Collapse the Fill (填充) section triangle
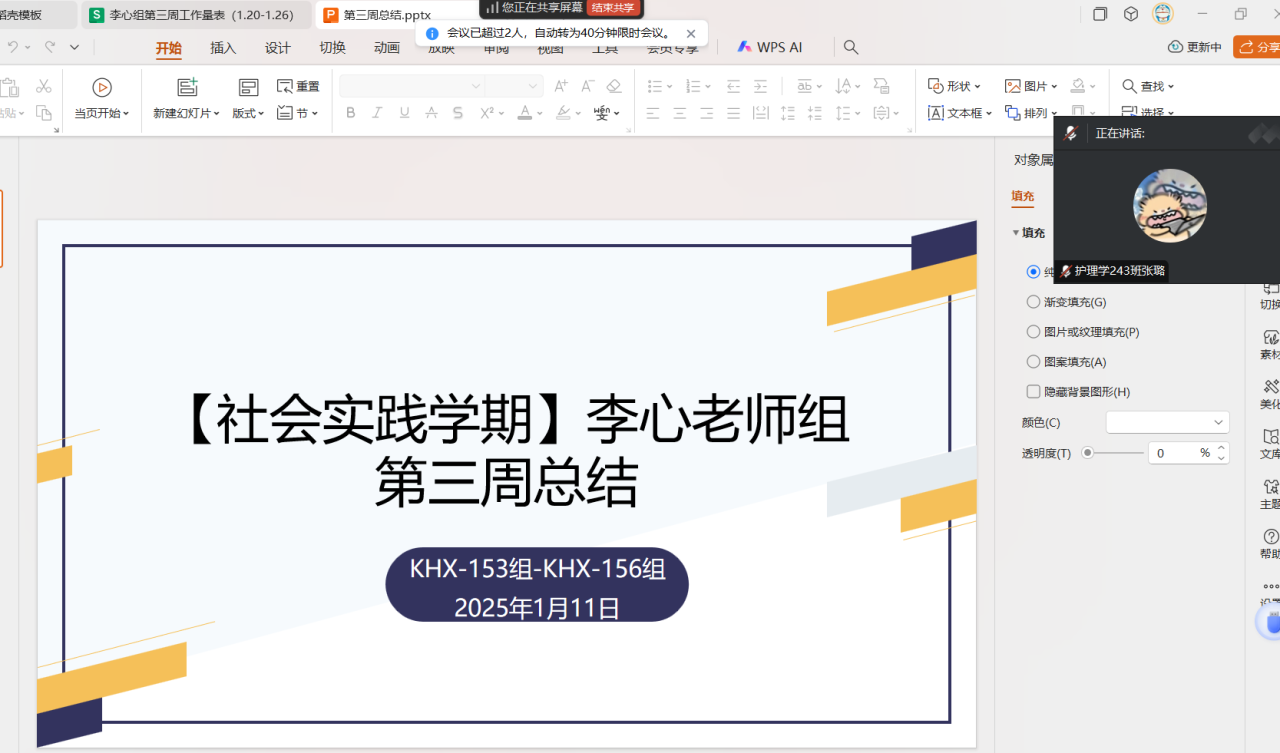Viewport: 1280px width, 753px height. point(1016,233)
